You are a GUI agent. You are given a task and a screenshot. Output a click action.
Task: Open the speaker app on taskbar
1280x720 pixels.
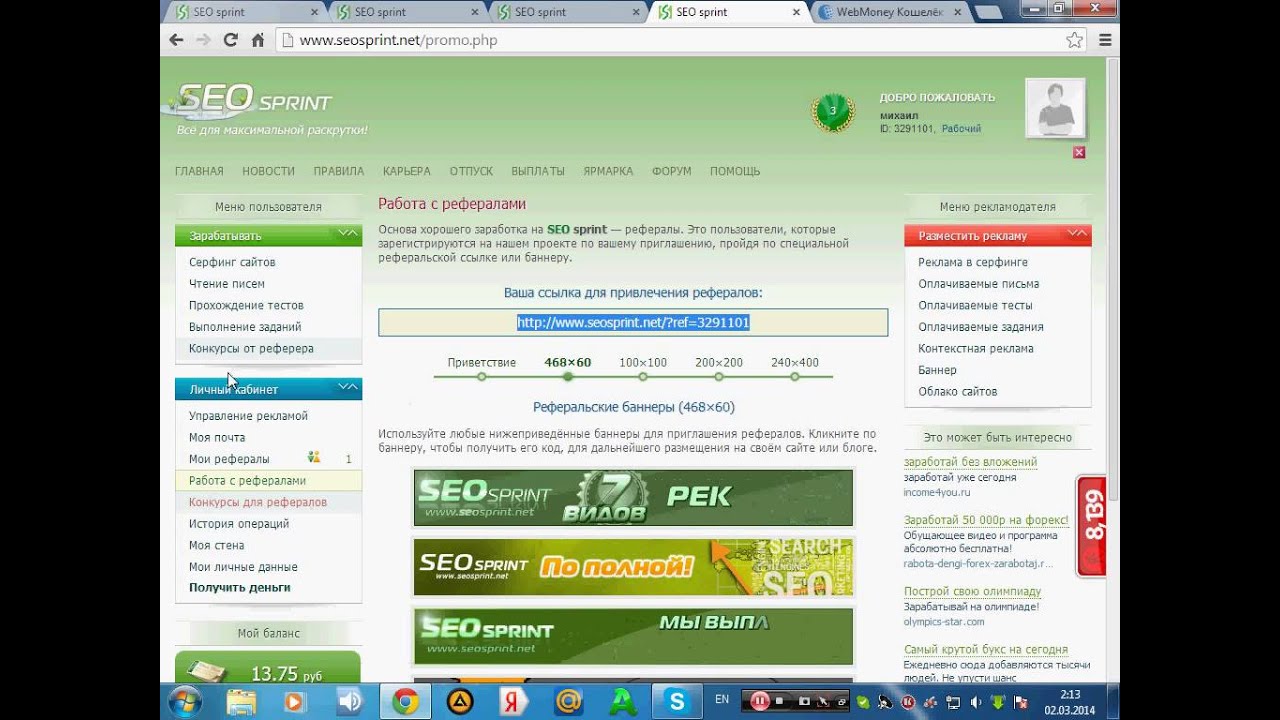point(350,701)
